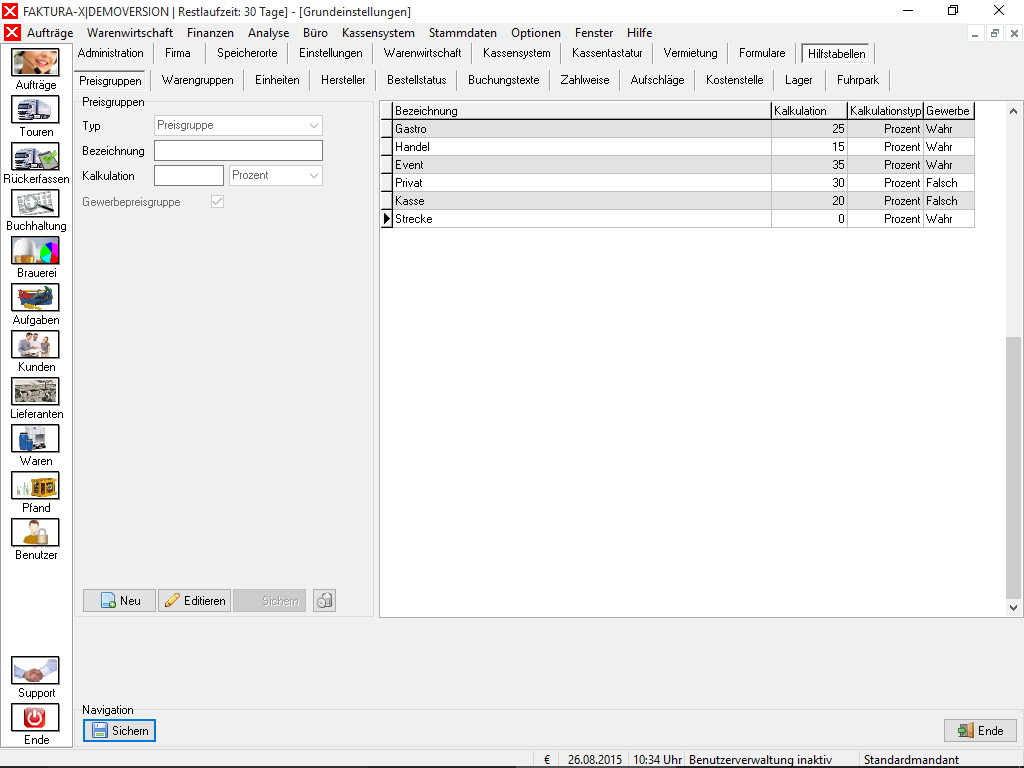Switch to the Hersteller sub-tab
Screen dimensions: 1024x768
click(343, 80)
